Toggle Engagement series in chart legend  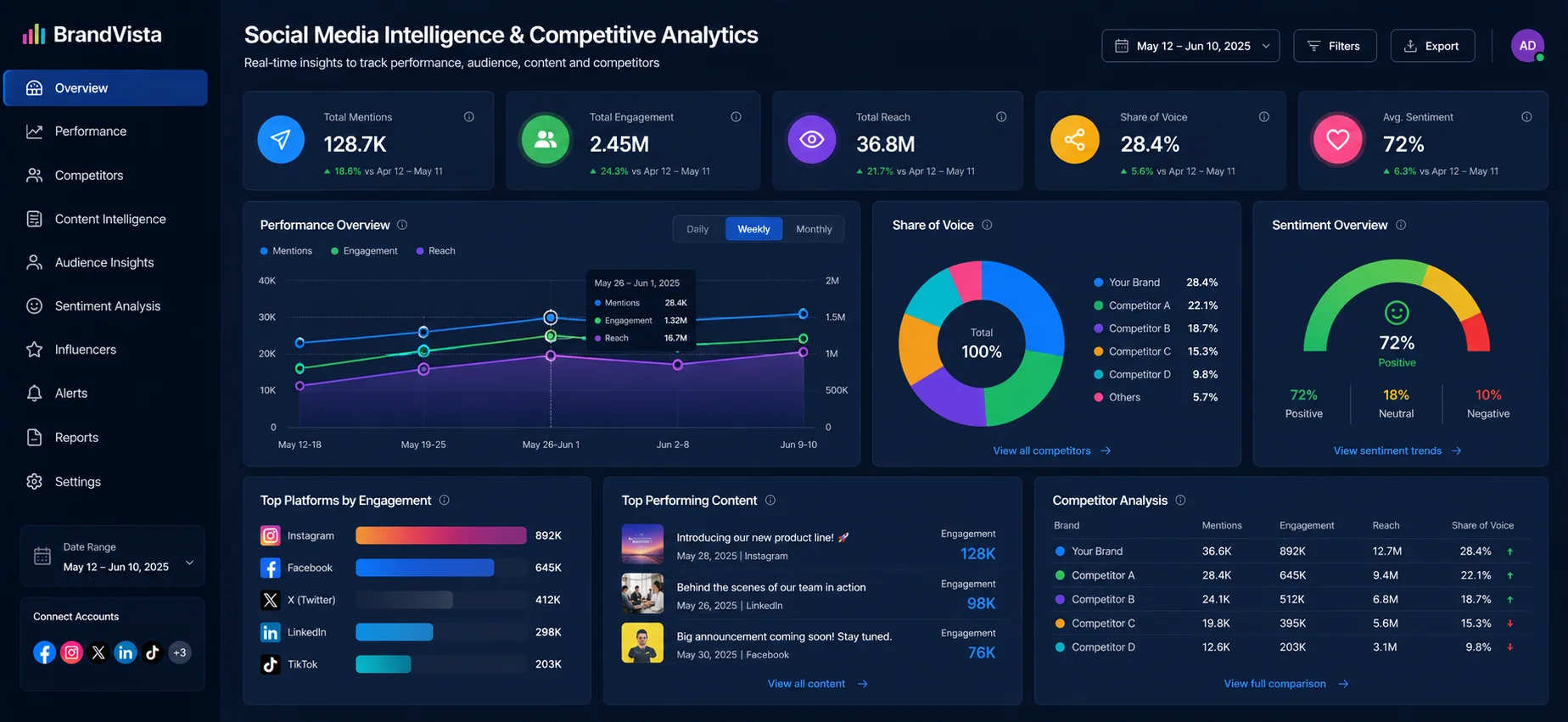[364, 251]
